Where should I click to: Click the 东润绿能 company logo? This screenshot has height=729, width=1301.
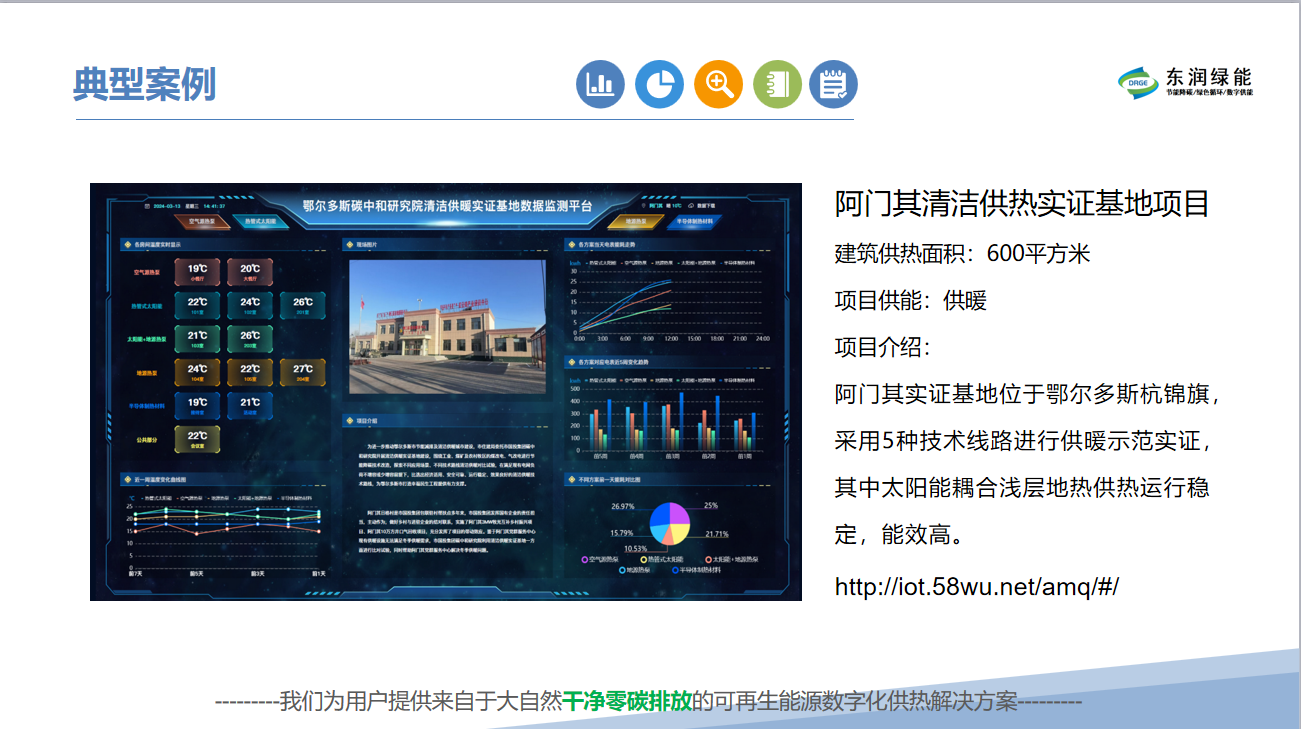click(x=1185, y=82)
